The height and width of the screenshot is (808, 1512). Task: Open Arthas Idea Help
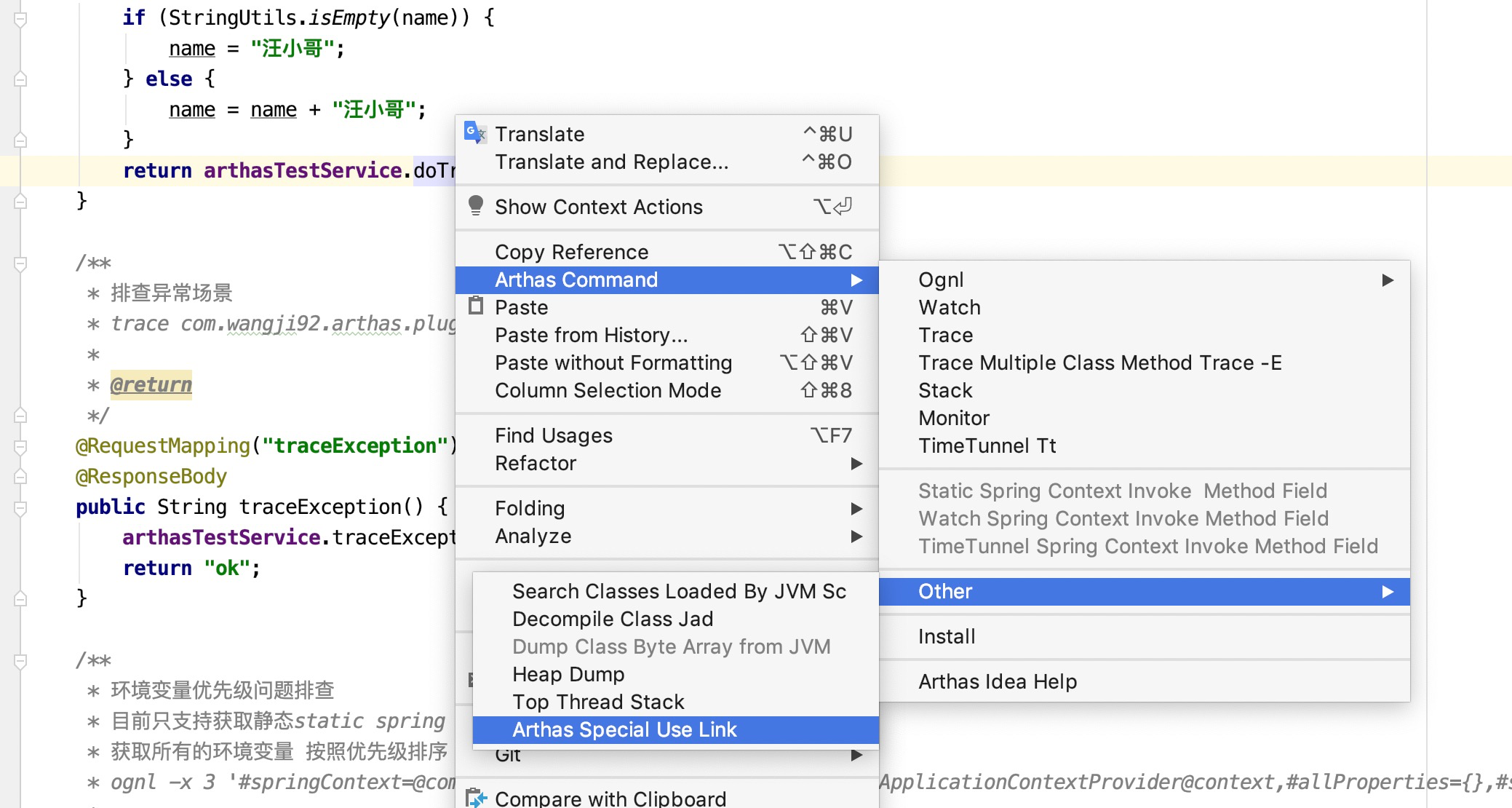(x=997, y=681)
